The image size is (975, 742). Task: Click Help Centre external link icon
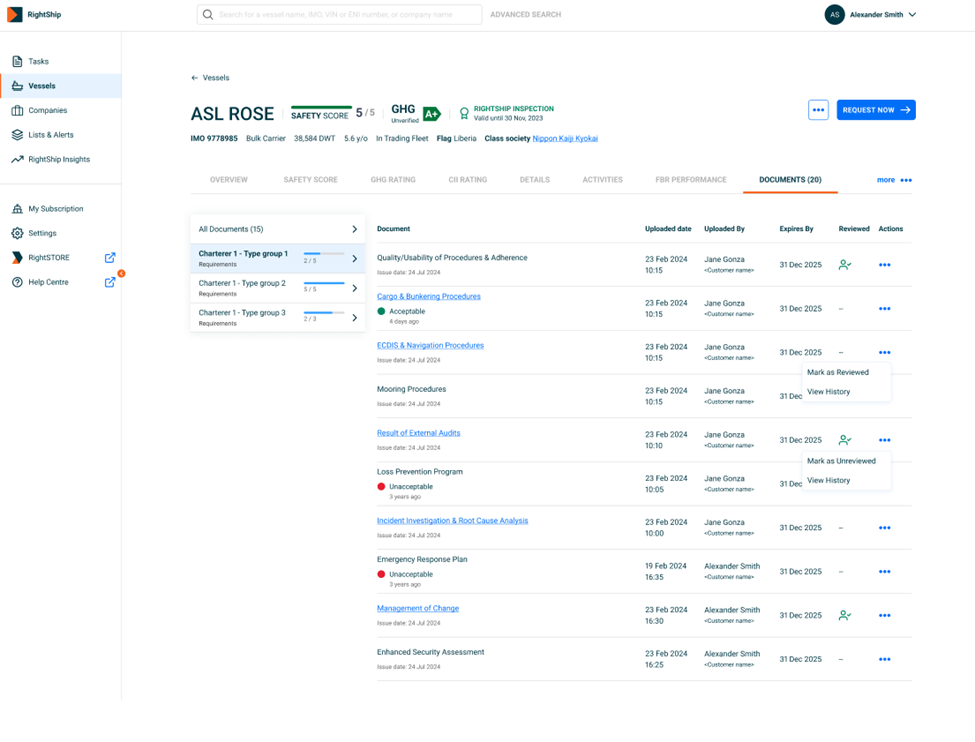pos(110,282)
